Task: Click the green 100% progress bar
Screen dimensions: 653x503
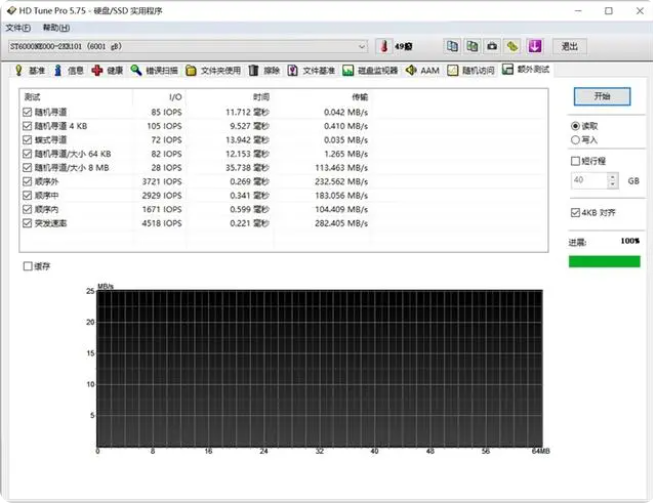Action: click(x=604, y=261)
